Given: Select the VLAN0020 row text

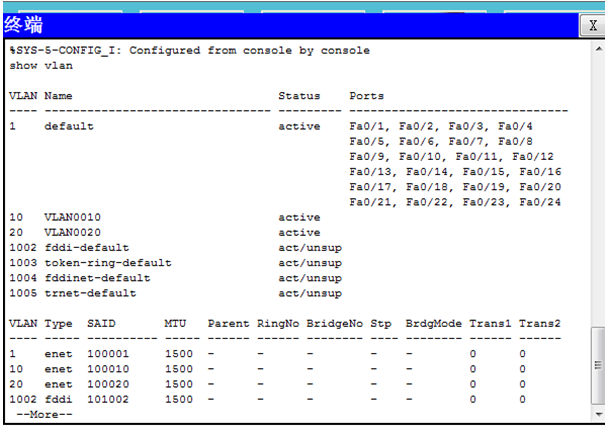Looking at the screenshot, I should point(73,232).
